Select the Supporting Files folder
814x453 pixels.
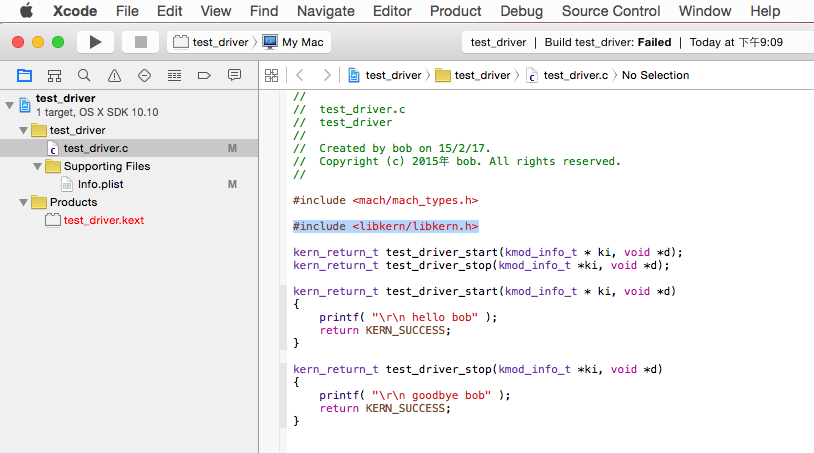tap(129, 166)
